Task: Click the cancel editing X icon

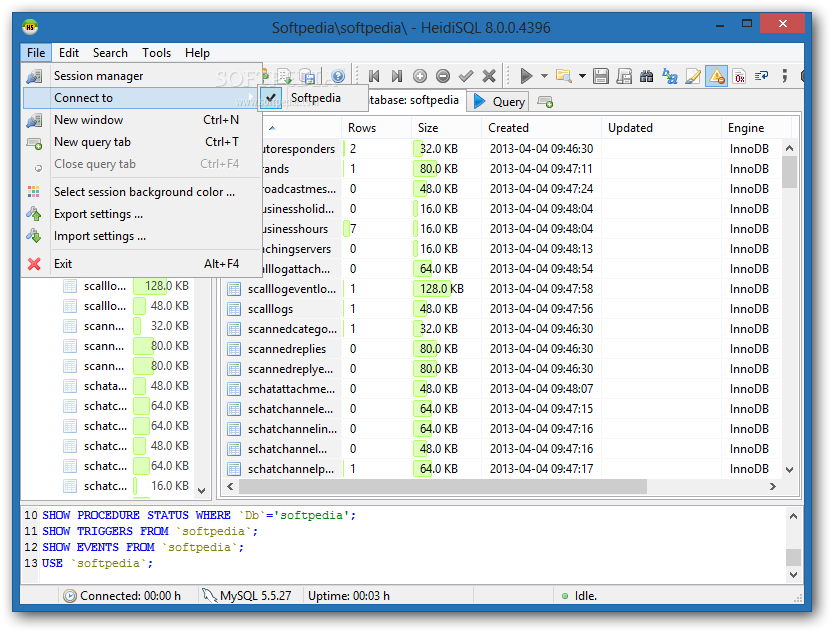Action: click(489, 76)
